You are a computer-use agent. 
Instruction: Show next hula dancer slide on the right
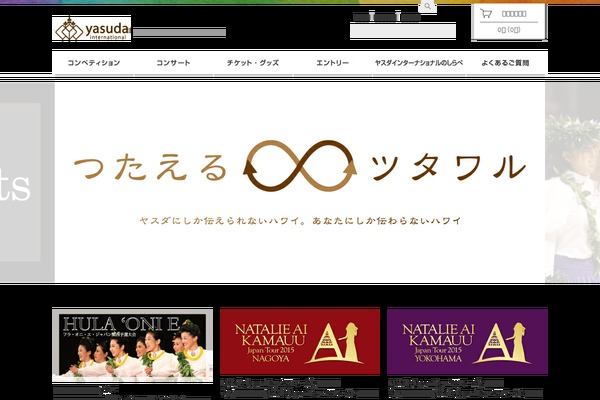[572, 183]
